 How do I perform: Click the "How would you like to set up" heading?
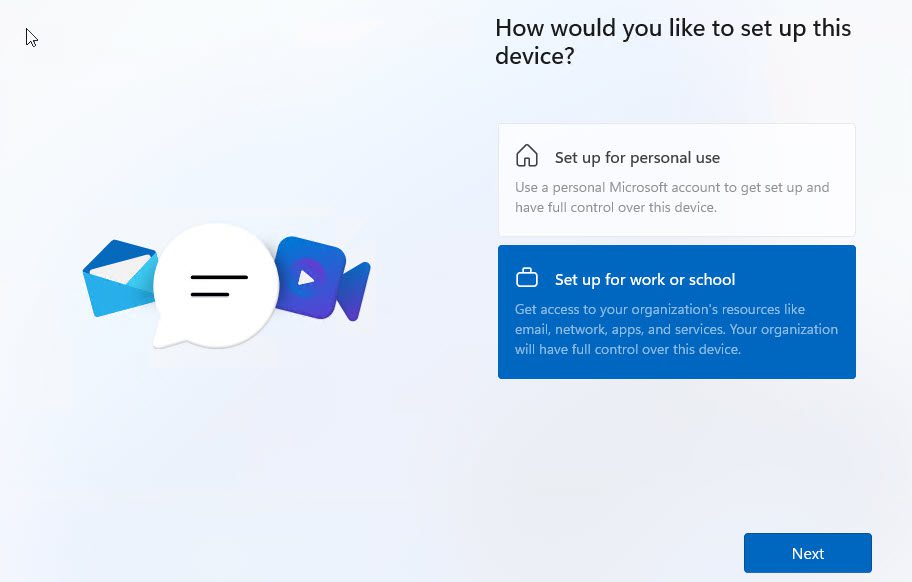tap(672, 28)
